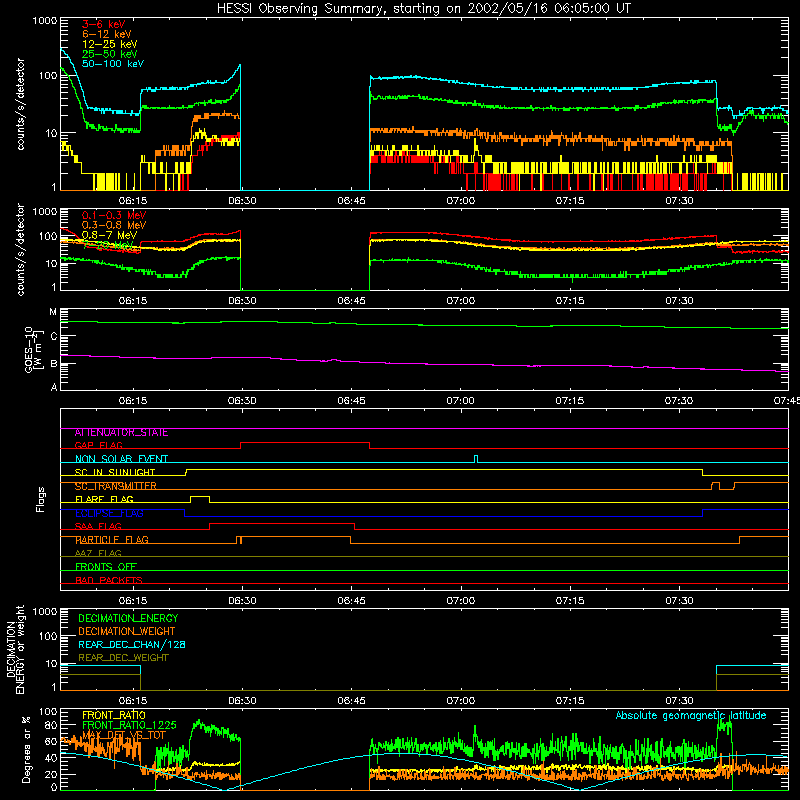Select the 3-6 keV legend label
Screen dimensions: 800x800
[x=104, y=24]
